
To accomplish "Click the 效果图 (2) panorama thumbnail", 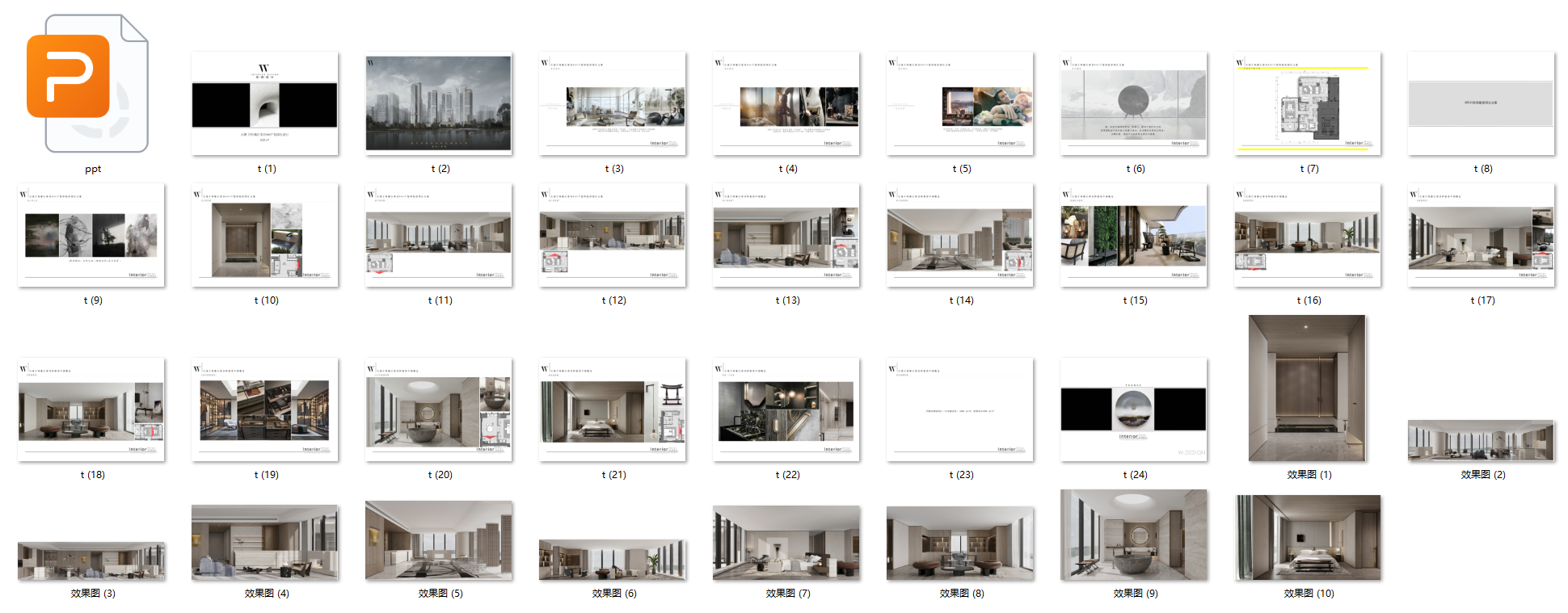I will [x=1482, y=440].
